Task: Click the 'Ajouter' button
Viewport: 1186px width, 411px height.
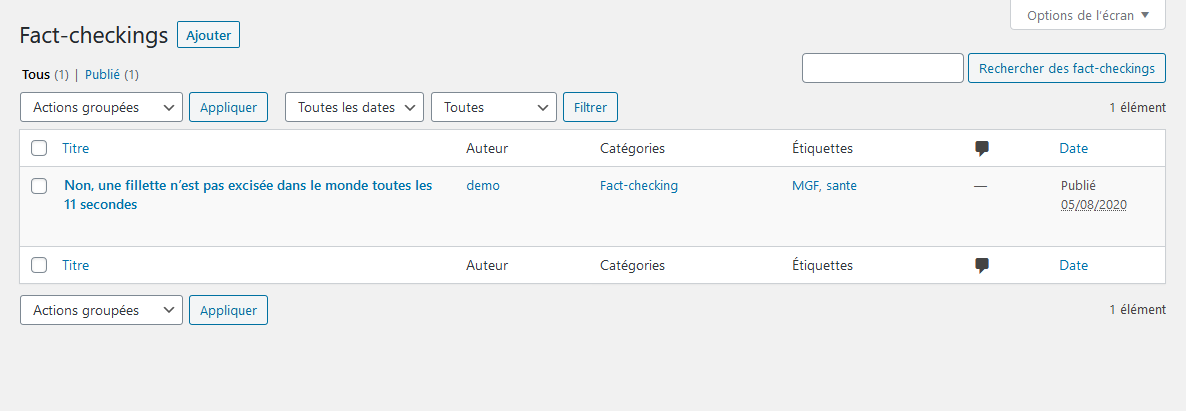Action: pos(208,35)
